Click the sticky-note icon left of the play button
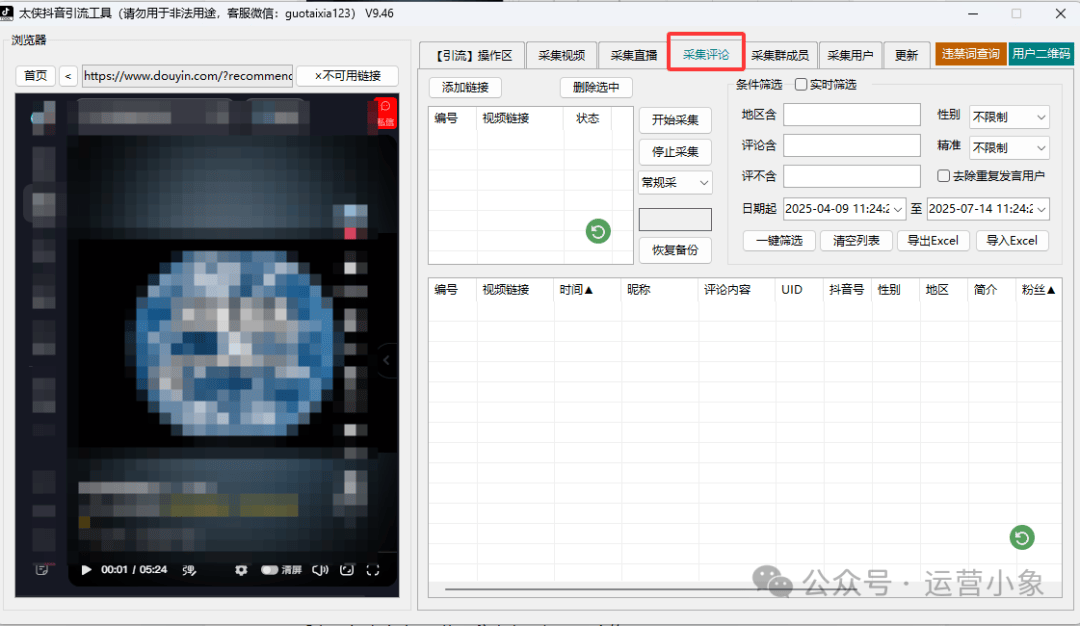Viewport: 1080px width, 626px height. pos(42,570)
